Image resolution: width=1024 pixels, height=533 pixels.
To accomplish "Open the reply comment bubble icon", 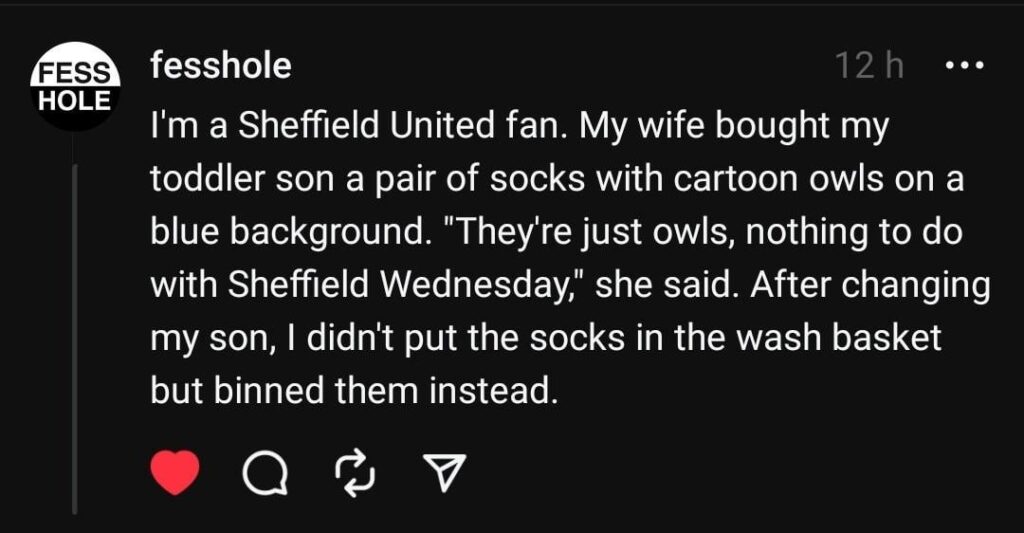I will pos(266,472).
